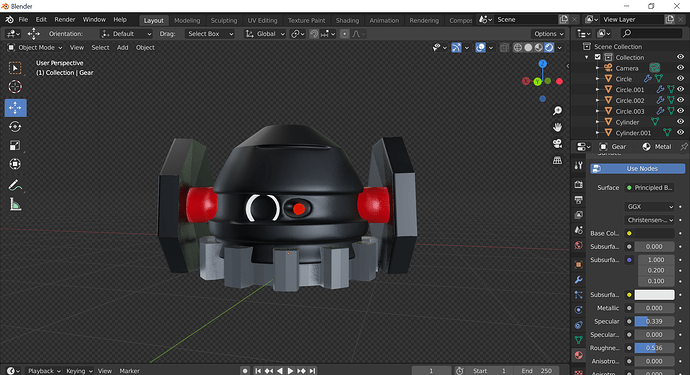Select the Select Box tool icon
690x375 pixels.
pos(15,68)
